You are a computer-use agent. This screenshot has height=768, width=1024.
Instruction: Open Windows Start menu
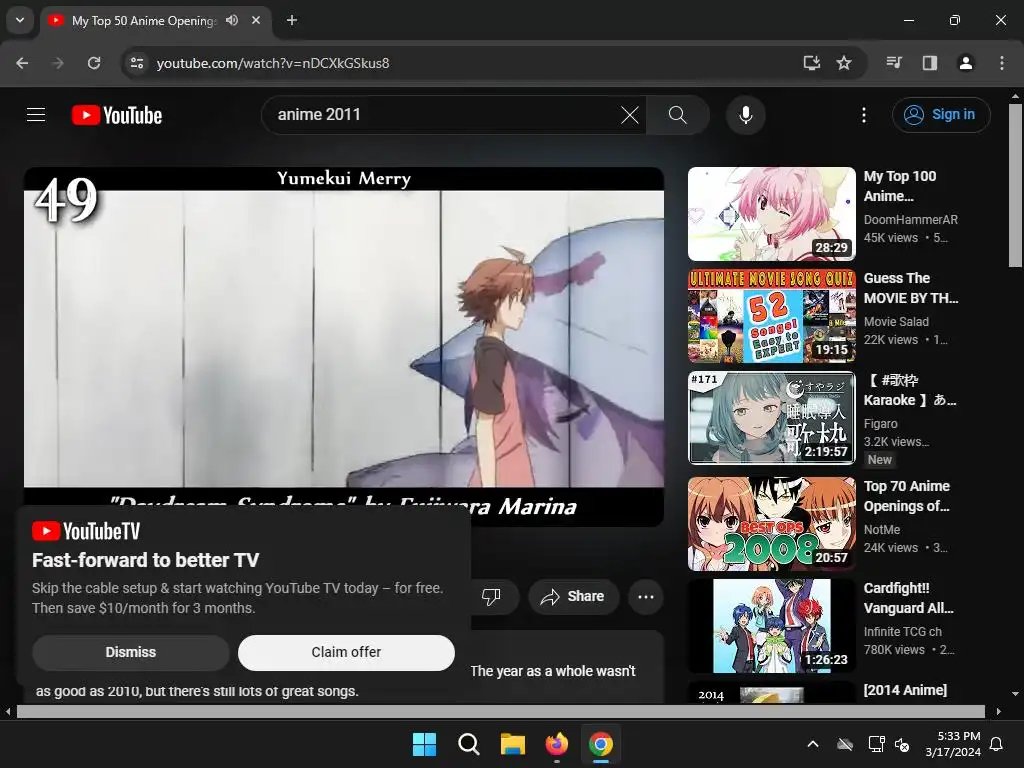424,744
